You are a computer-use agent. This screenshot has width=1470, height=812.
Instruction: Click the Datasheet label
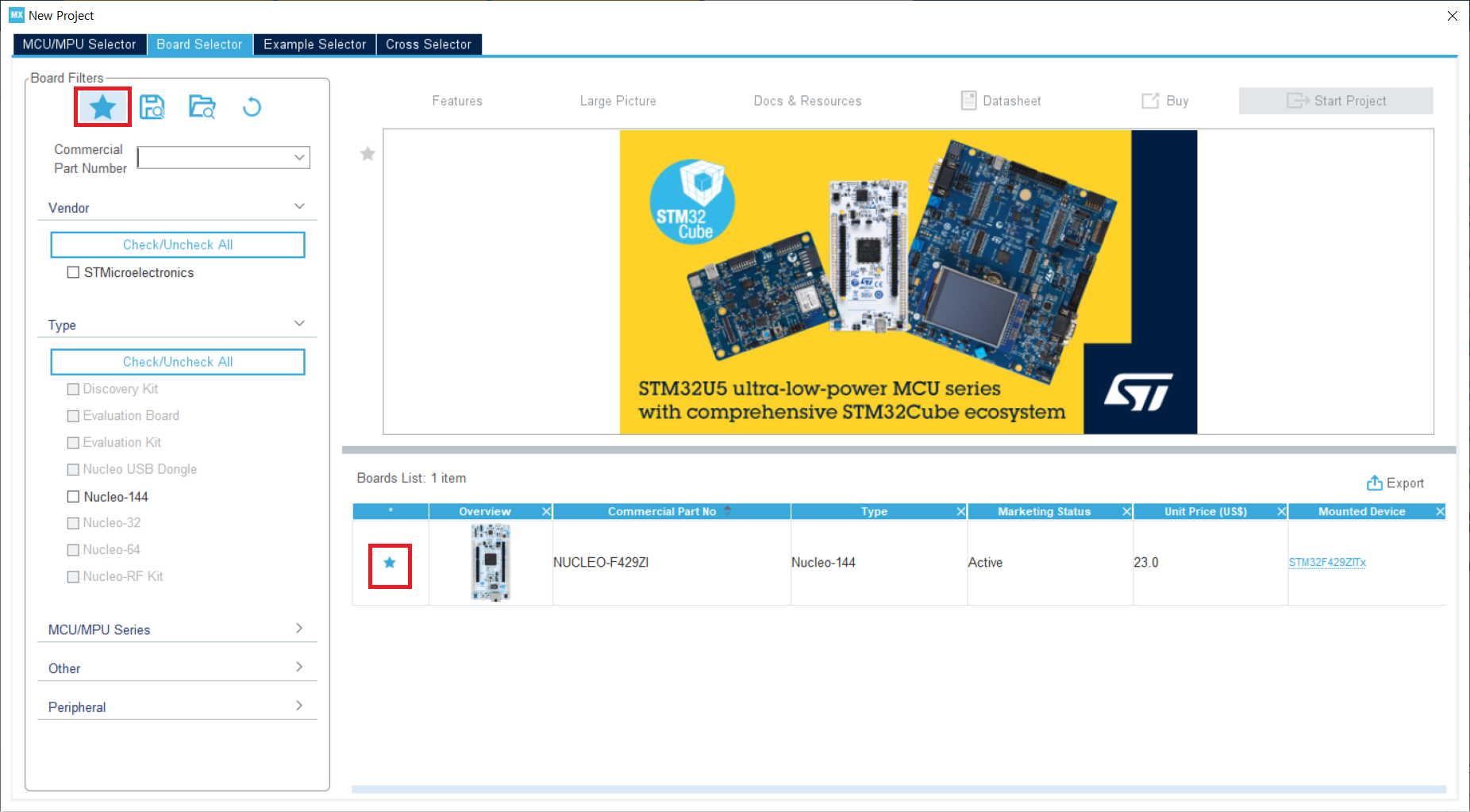(x=1011, y=101)
